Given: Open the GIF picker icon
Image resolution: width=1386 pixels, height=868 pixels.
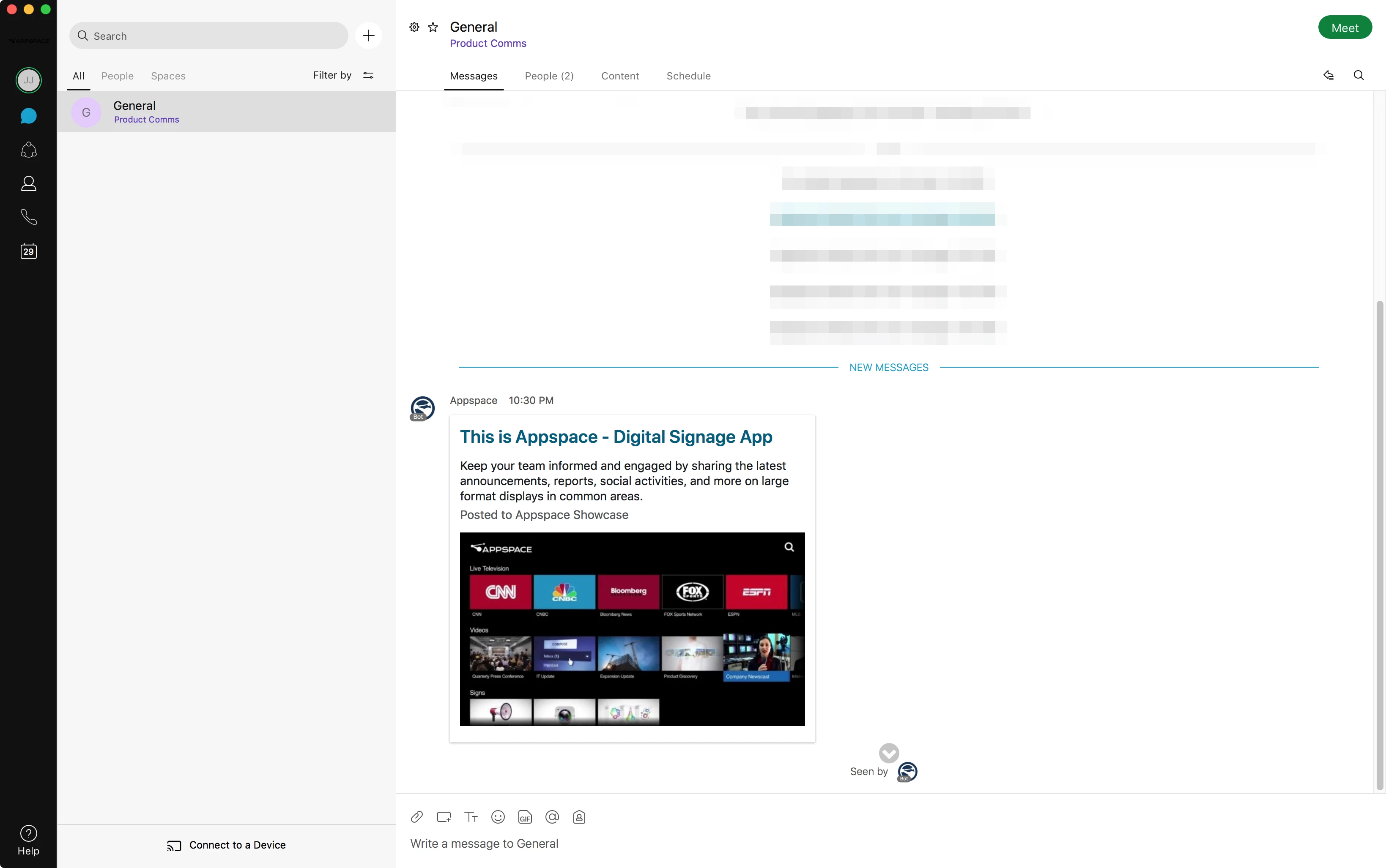Looking at the screenshot, I should (x=525, y=817).
